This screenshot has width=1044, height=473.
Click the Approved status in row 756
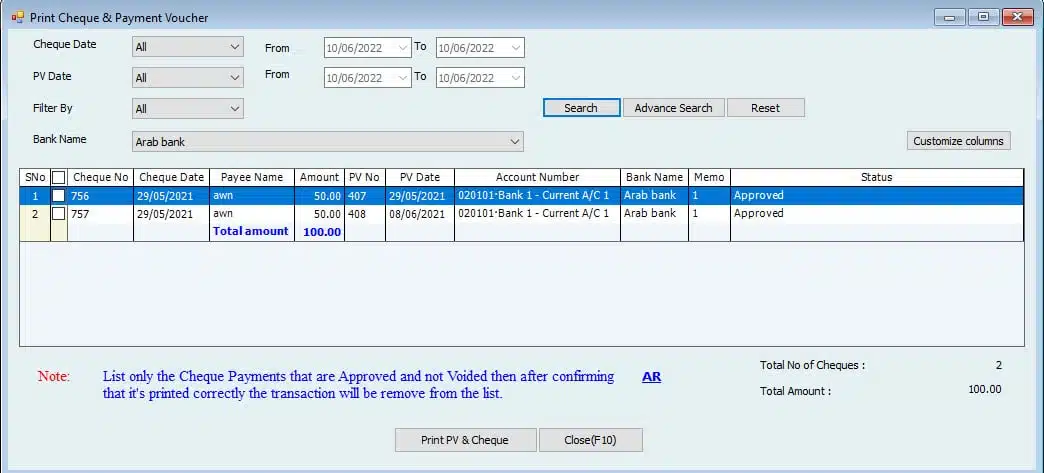pyautogui.click(x=877, y=196)
